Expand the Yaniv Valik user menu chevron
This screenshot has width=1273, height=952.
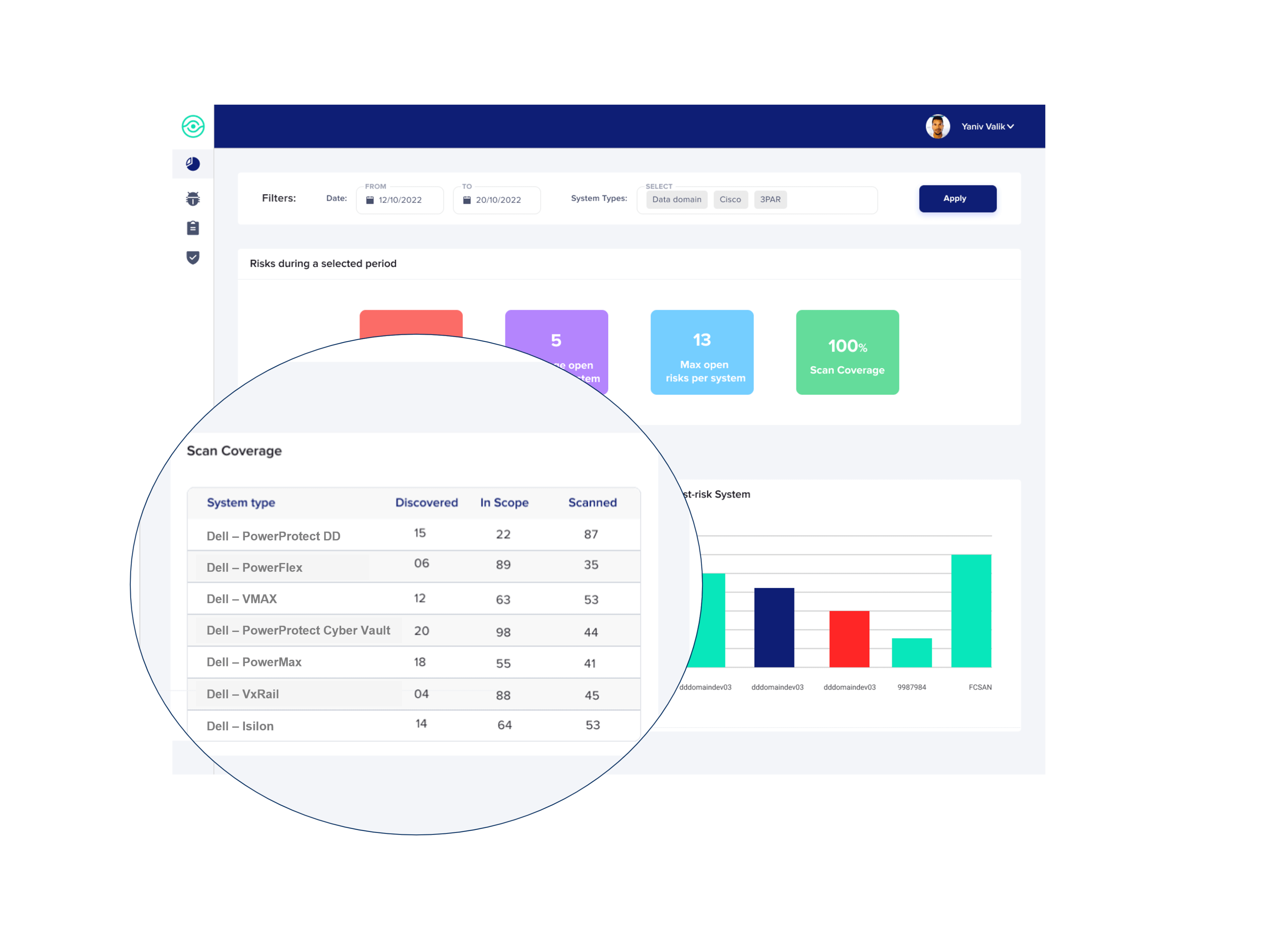point(1010,127)
